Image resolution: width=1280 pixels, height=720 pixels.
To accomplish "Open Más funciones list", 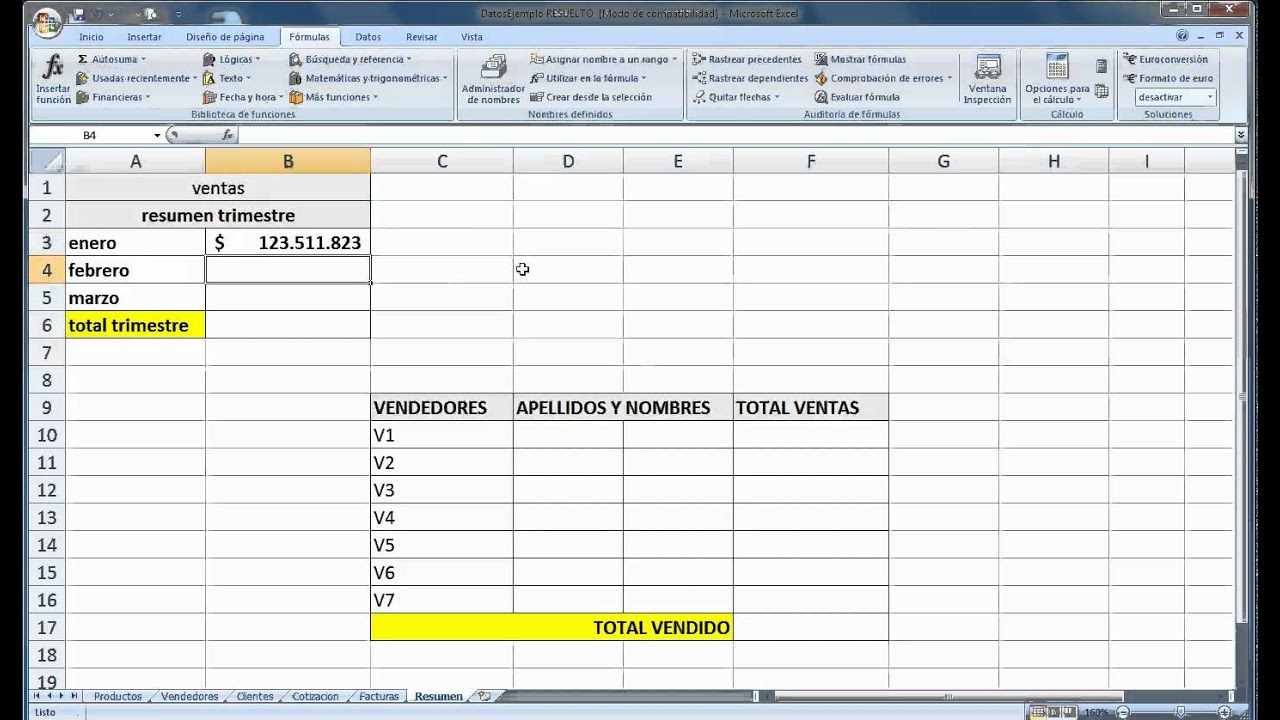I will (333, 97).
